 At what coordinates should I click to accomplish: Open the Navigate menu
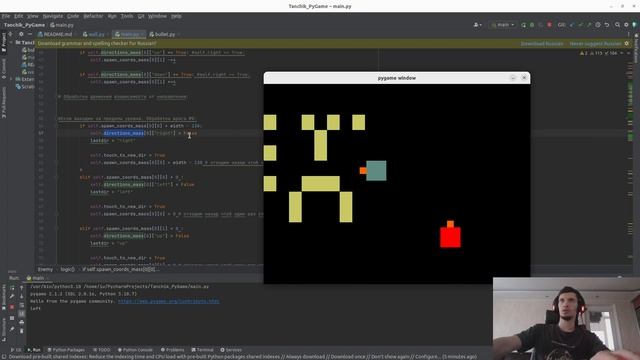point(53,16)
